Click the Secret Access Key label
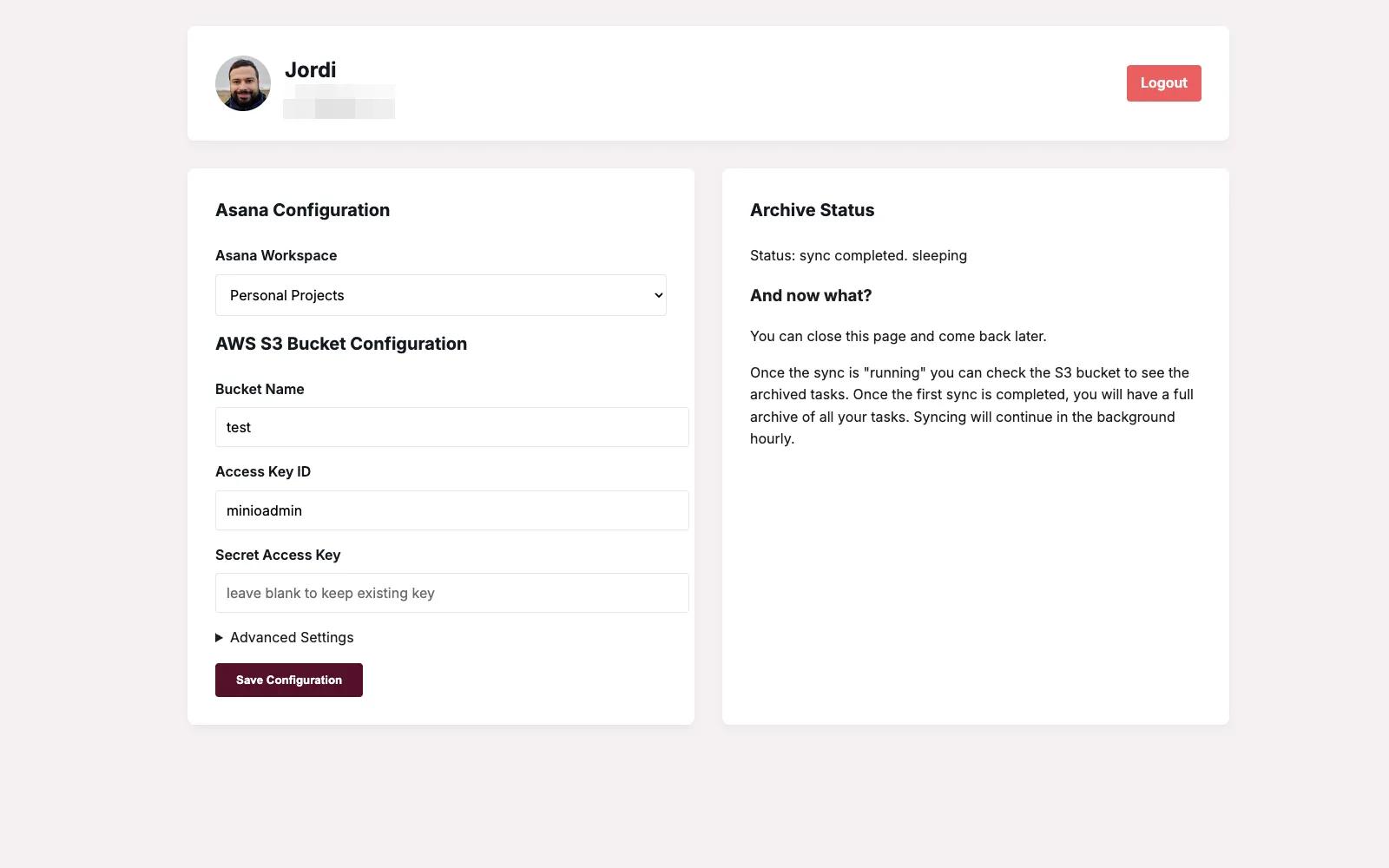This screenshot has width=1389, height=868. (x=278, y=555)
